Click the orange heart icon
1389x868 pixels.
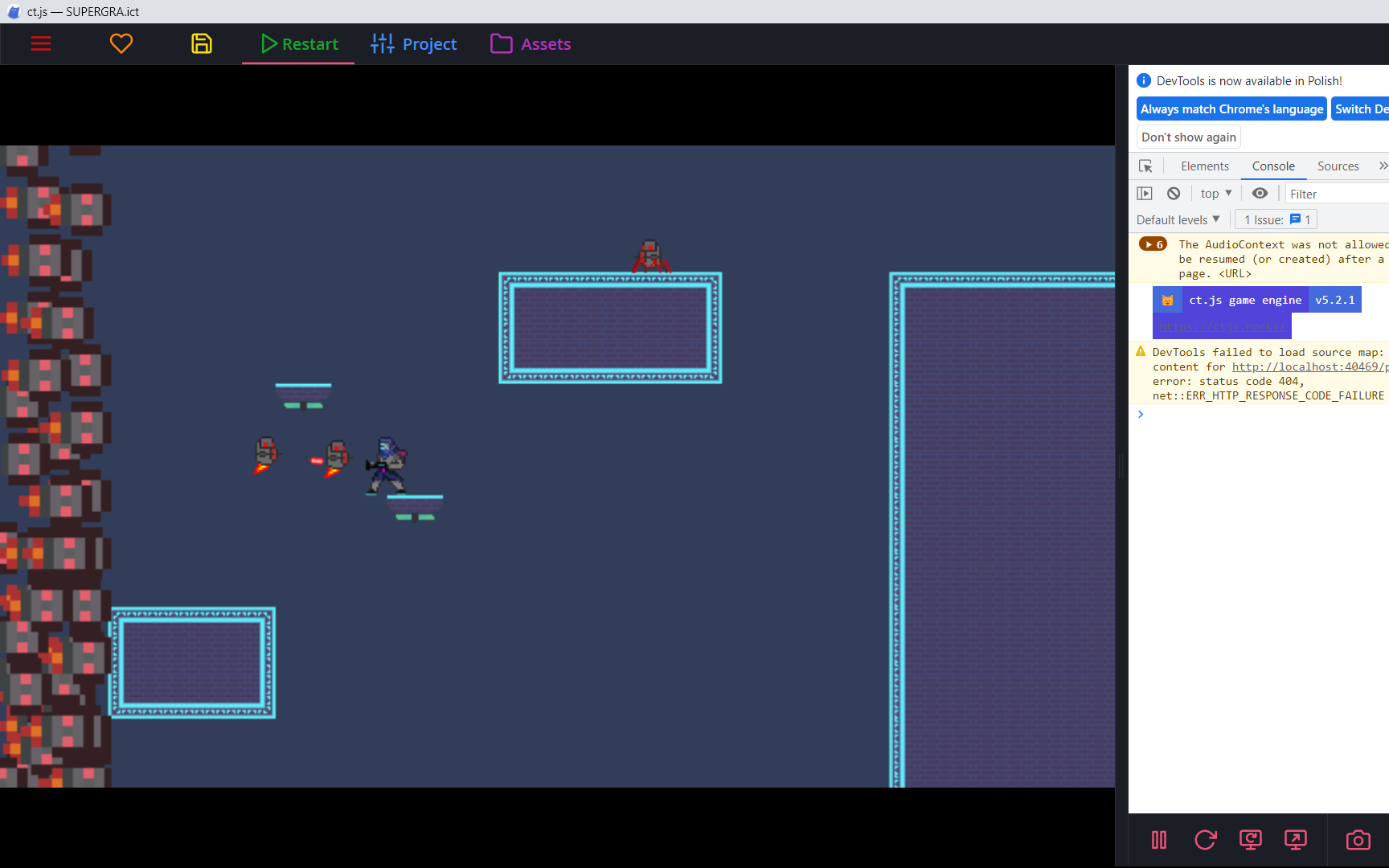121,43
